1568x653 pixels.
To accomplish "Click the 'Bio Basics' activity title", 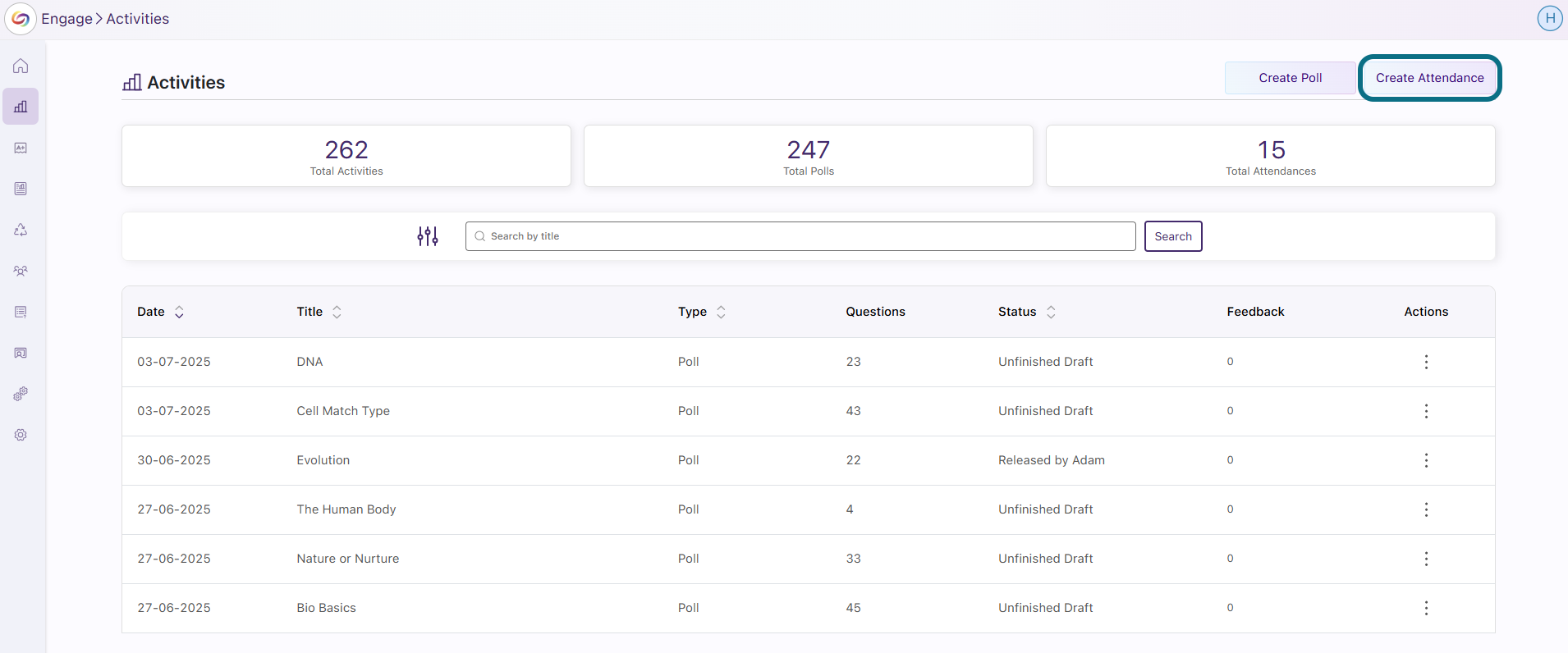I will coord(327,608).
